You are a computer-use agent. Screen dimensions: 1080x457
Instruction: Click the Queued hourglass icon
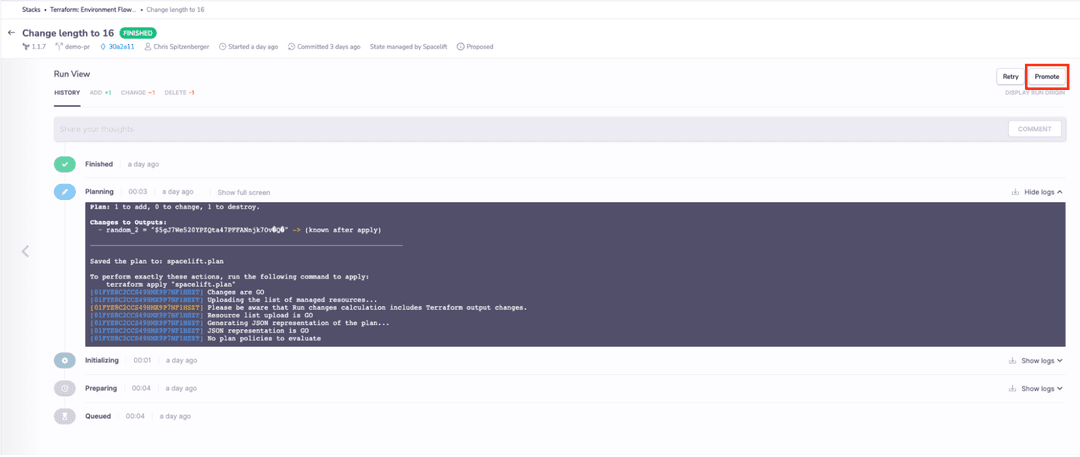tap(65, 416)
